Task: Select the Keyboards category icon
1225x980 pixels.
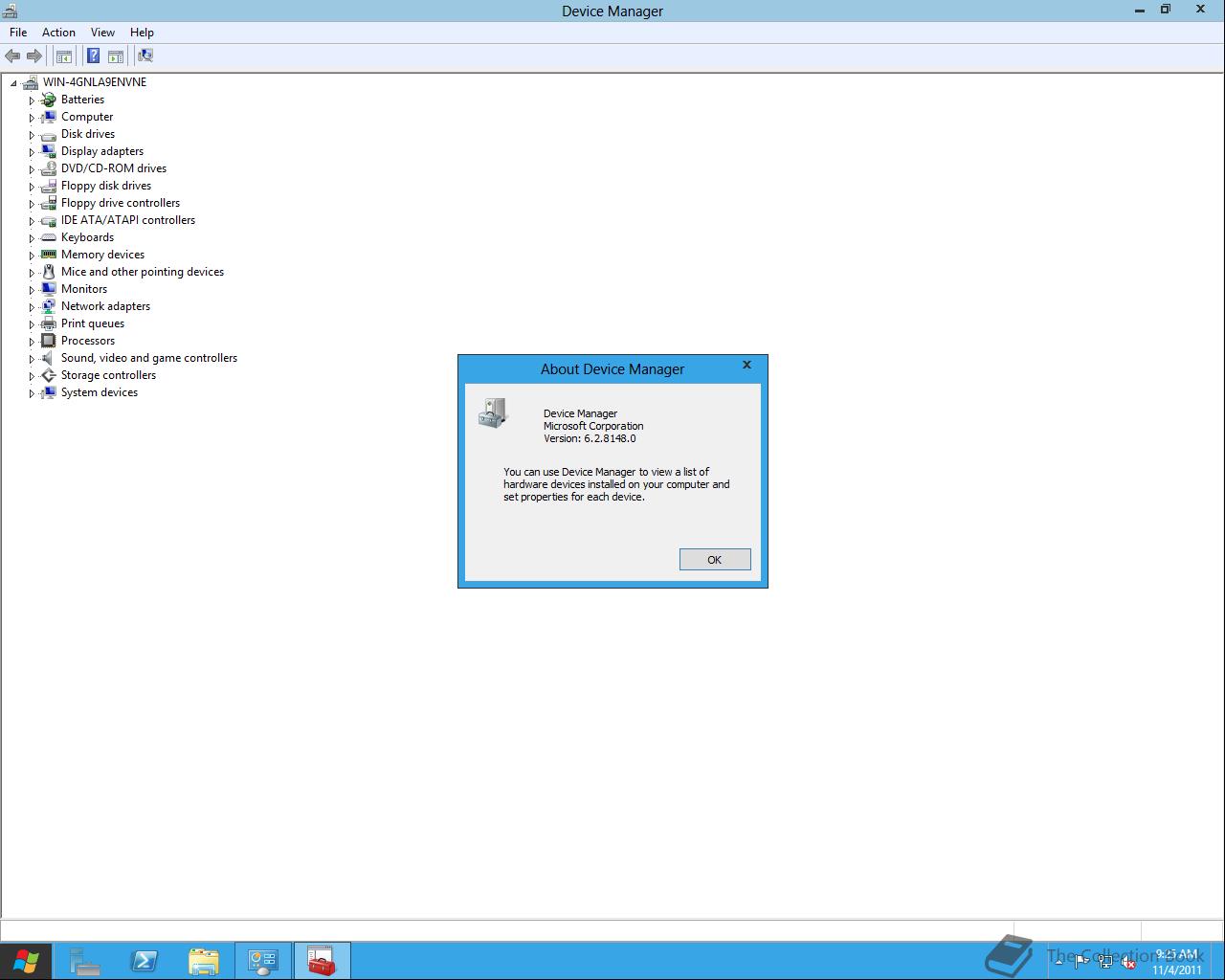Action: click(49, 237)
